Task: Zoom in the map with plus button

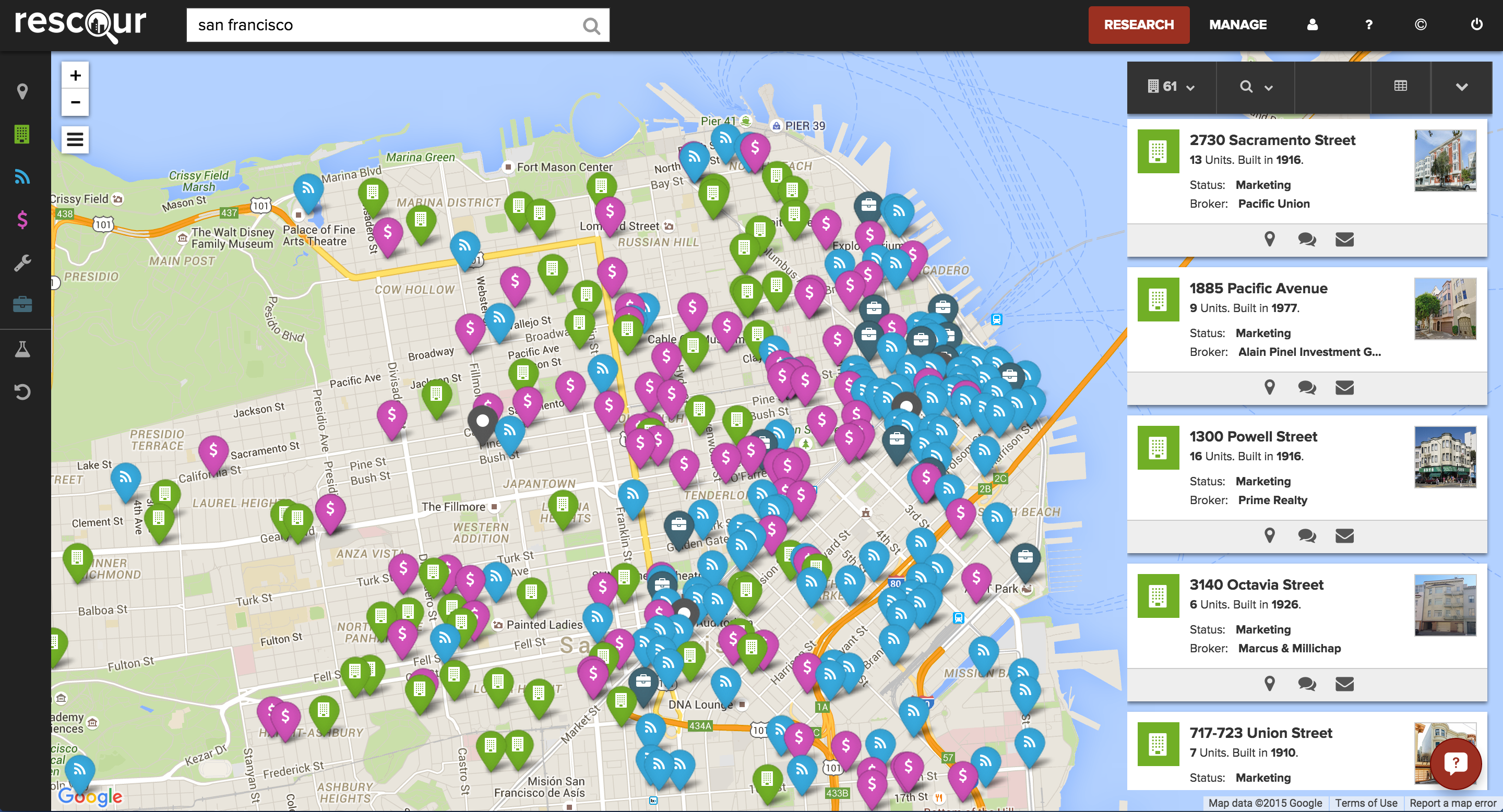Action: [75, 75]
